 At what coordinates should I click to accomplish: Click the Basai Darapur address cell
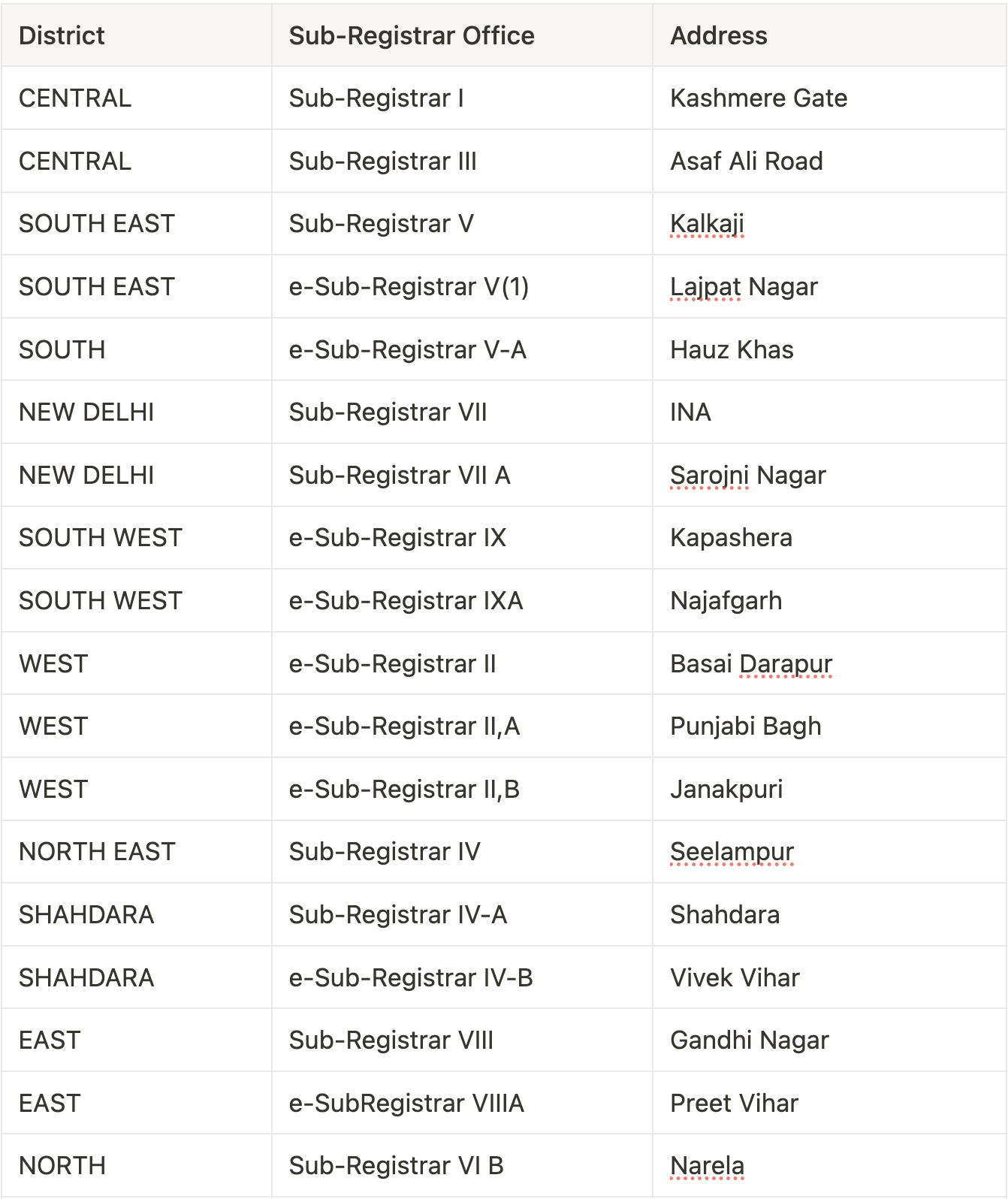coord(751,664)
